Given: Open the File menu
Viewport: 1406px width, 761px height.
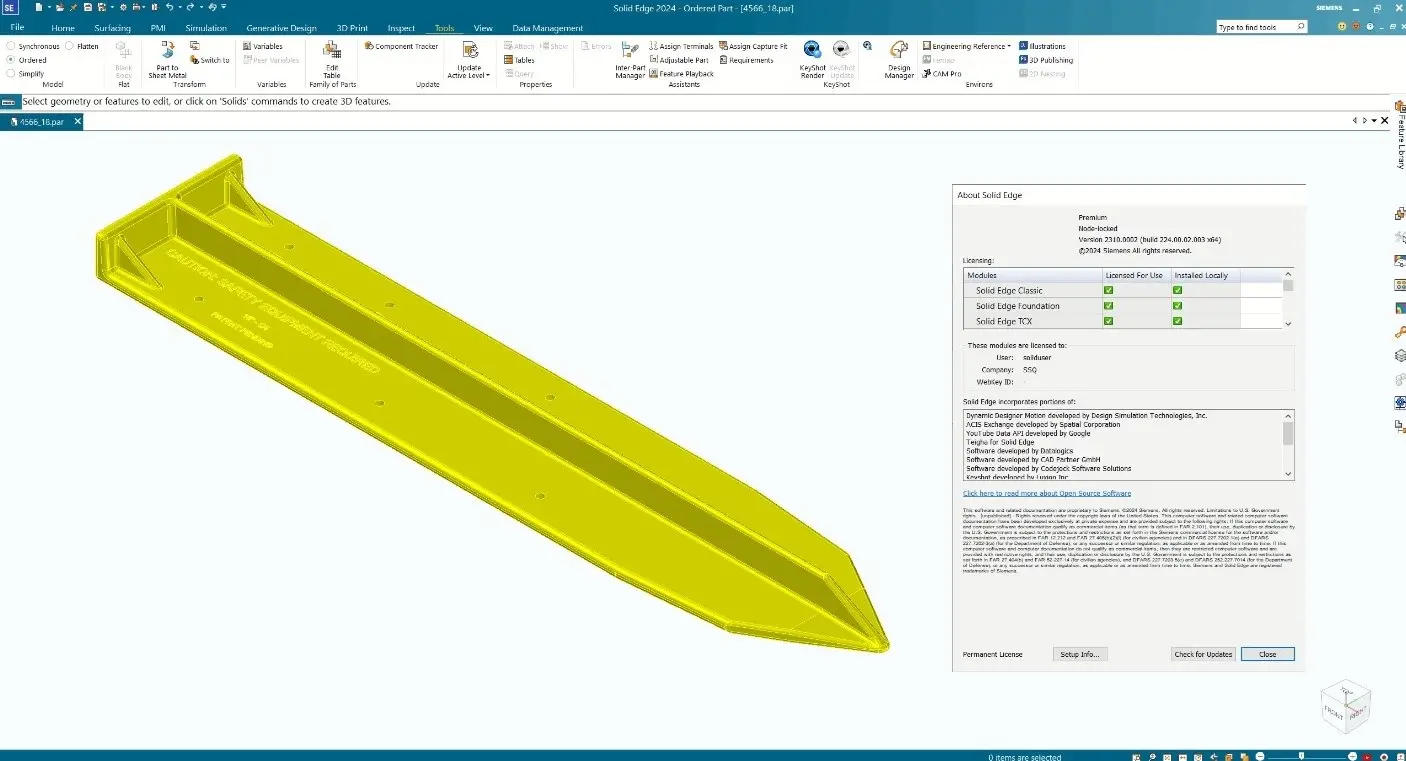Looking at the screenshot, I should tap(17, 27).
